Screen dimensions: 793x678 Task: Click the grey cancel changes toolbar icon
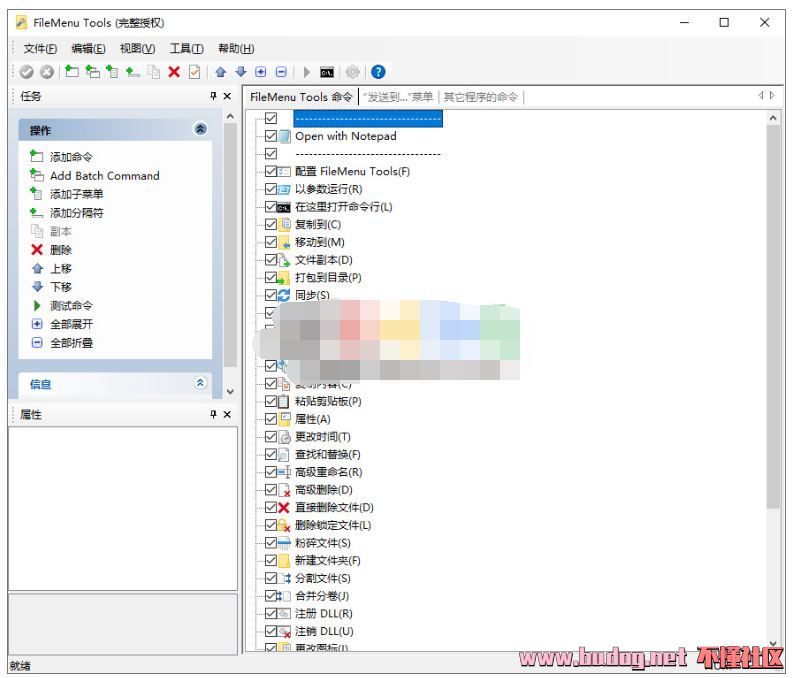pyautogui.click(x=47, y=72)
